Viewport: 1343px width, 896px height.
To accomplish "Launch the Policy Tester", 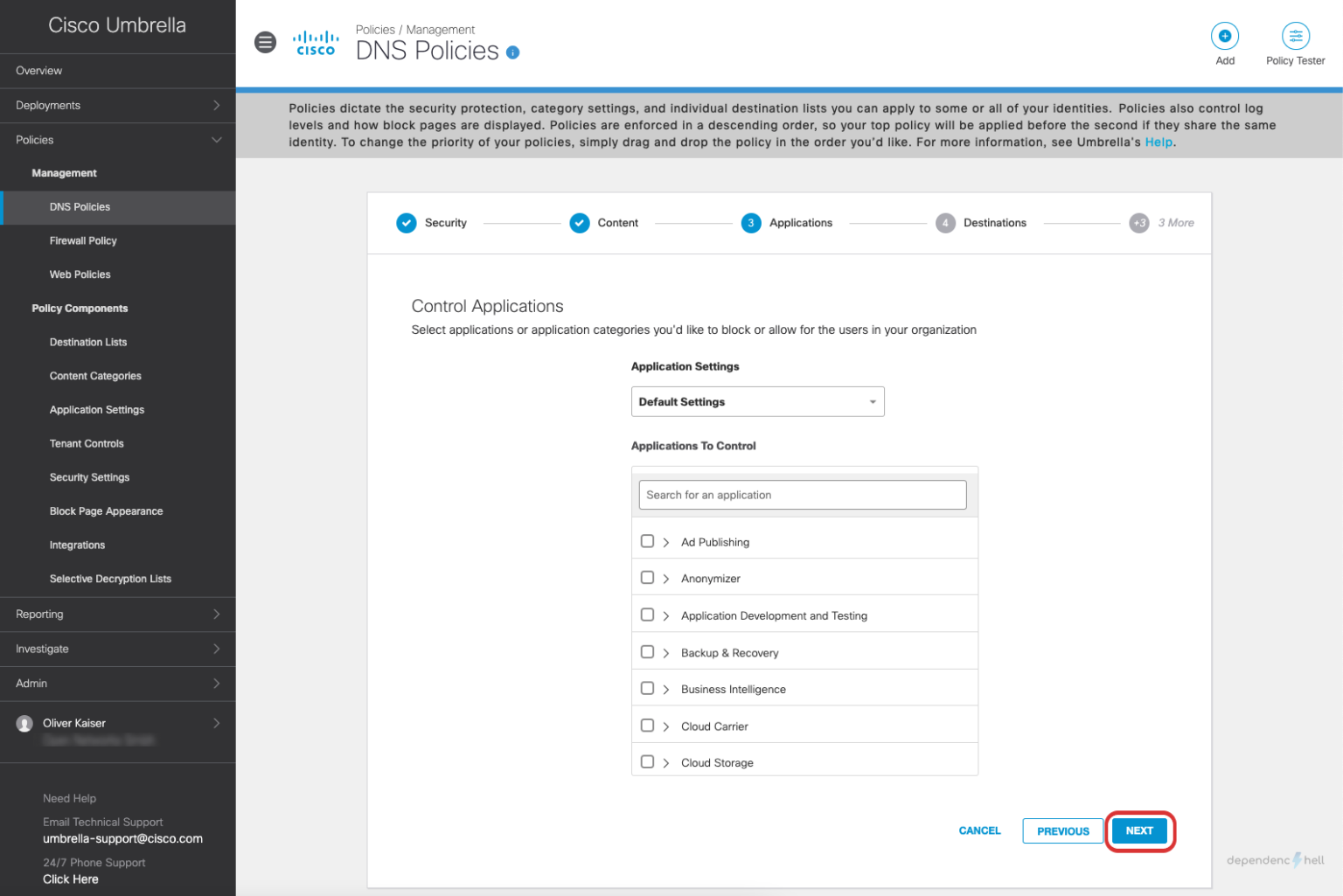I will point(1295,37).
